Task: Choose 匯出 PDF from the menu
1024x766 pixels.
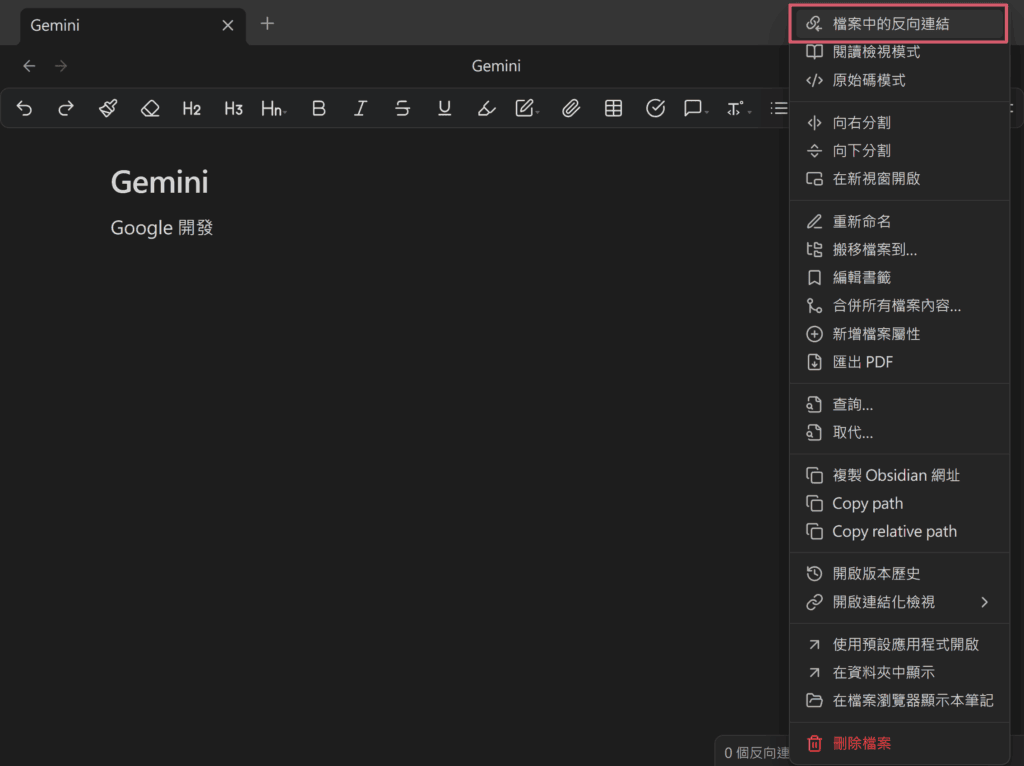Action: pos(862,362)
